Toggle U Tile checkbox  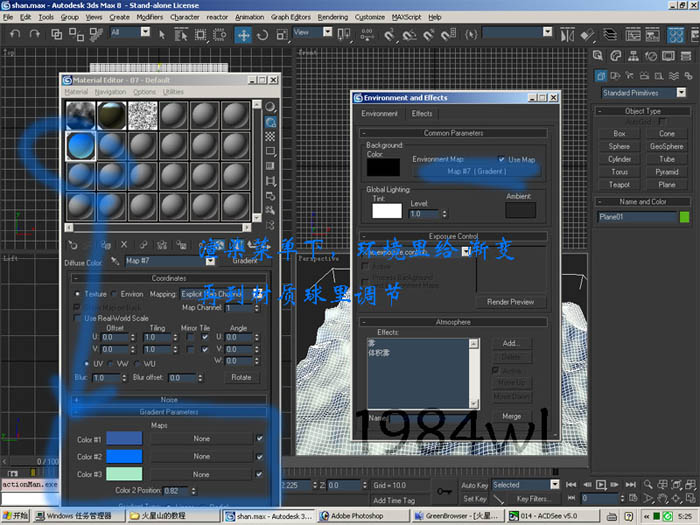point(205,337)
